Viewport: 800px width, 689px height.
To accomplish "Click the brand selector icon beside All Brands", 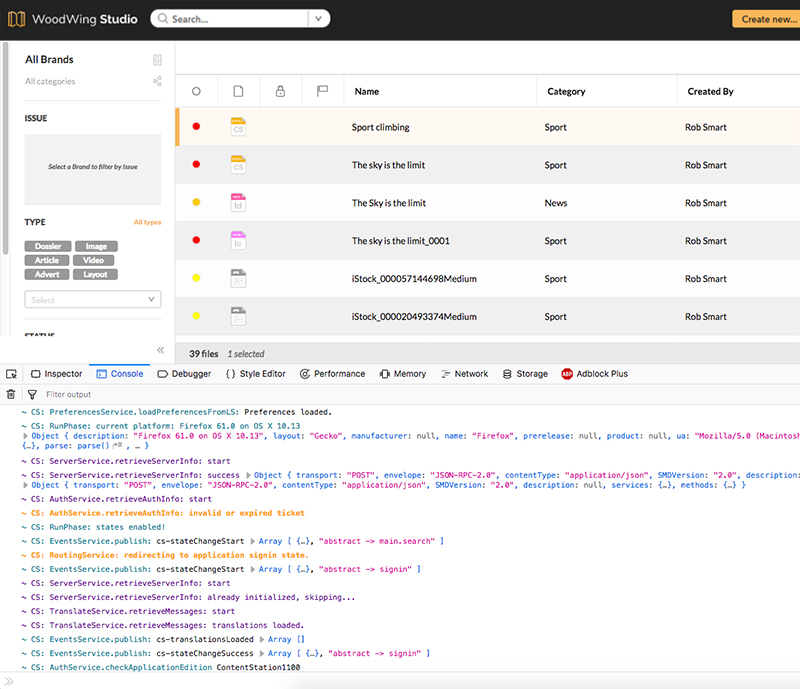I will [x=157, y=60].
